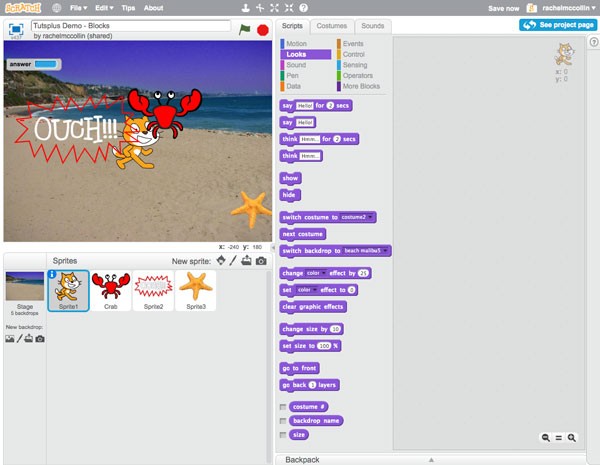The width and height of the screenshot is (600, 465).
Task: Tick the backdrop name checkbox
Action: pos(283,421)
